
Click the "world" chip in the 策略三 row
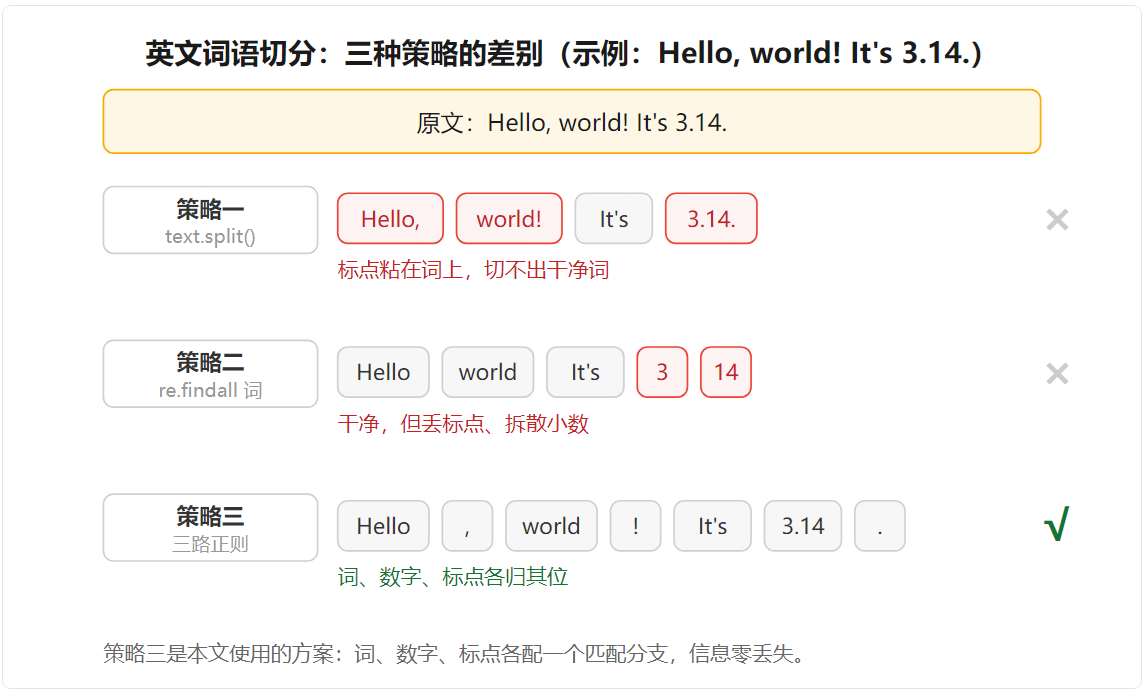coord(551,526)
